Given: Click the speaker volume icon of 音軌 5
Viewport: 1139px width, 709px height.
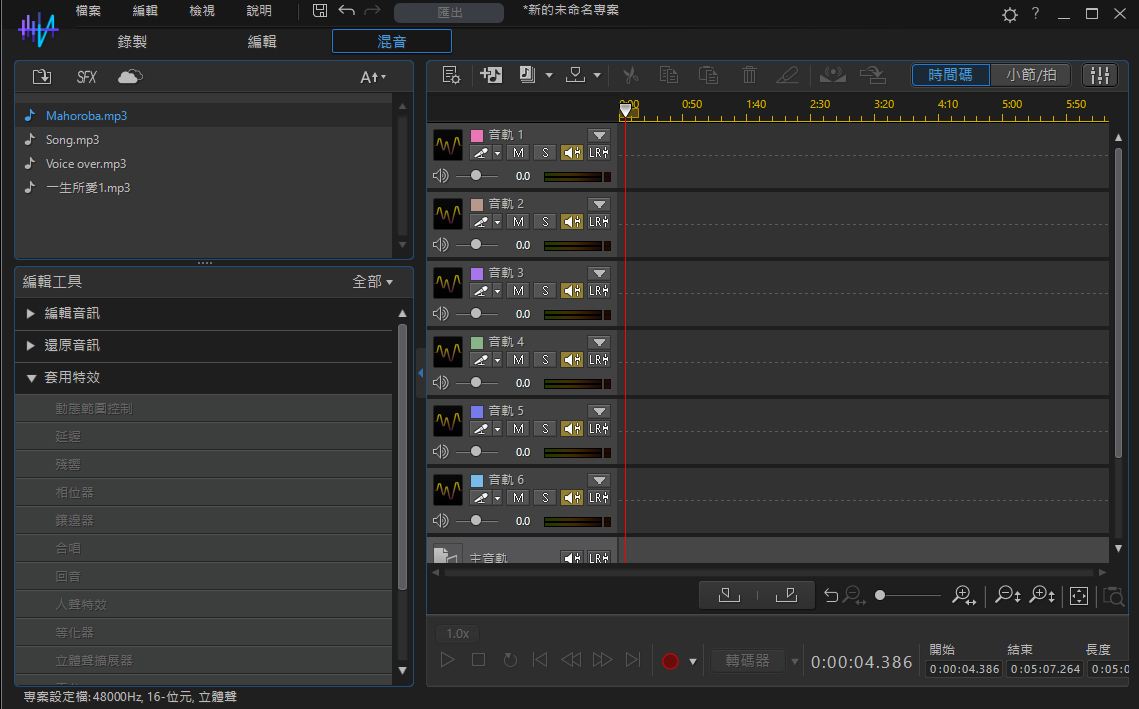Looking at the screenshot, I should tap(440, 452).
